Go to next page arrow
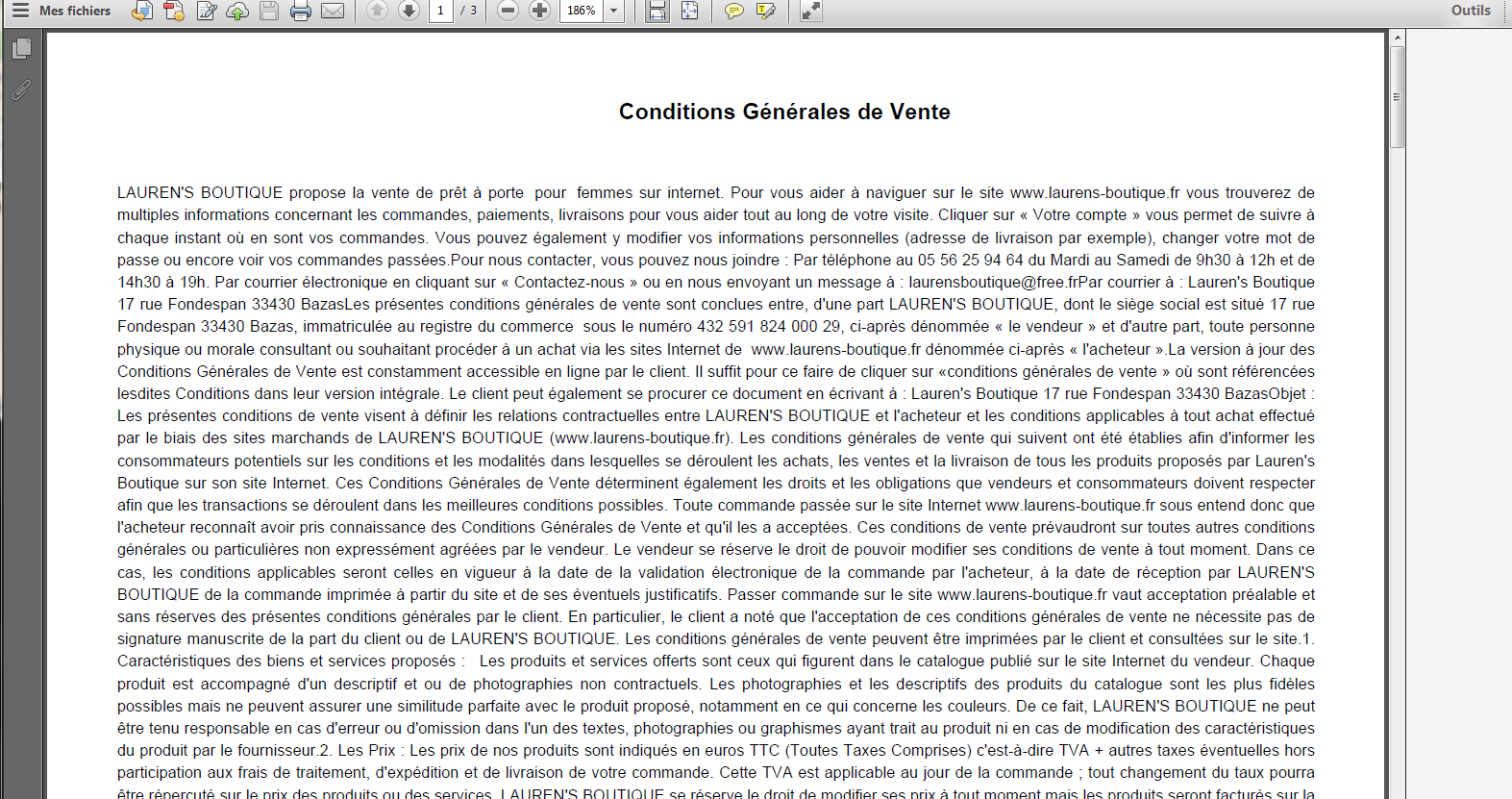This screenshot has width=1512, height=799. tap(409, 11)
